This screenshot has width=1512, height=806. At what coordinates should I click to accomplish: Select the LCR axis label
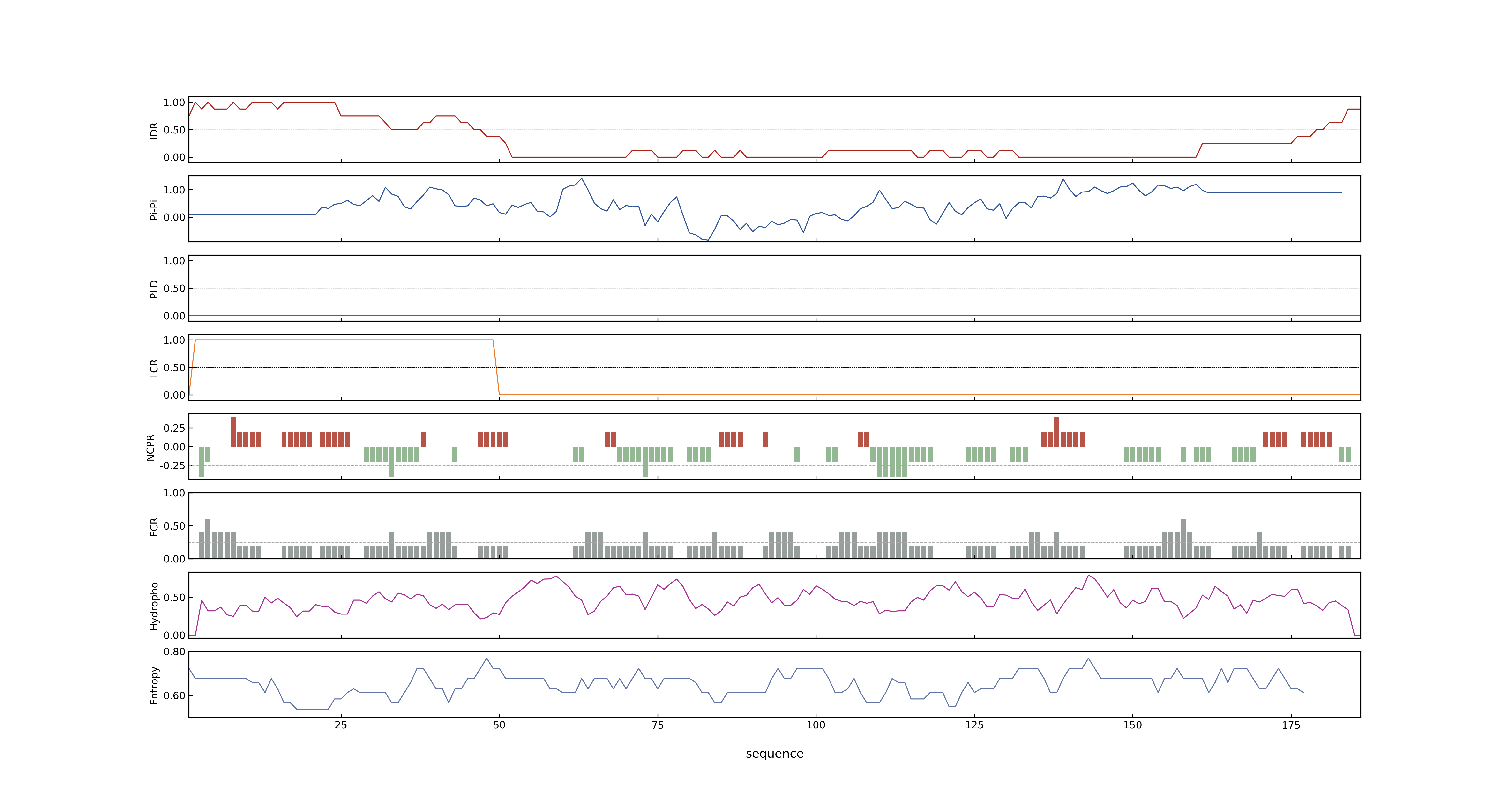click(154, 368)
